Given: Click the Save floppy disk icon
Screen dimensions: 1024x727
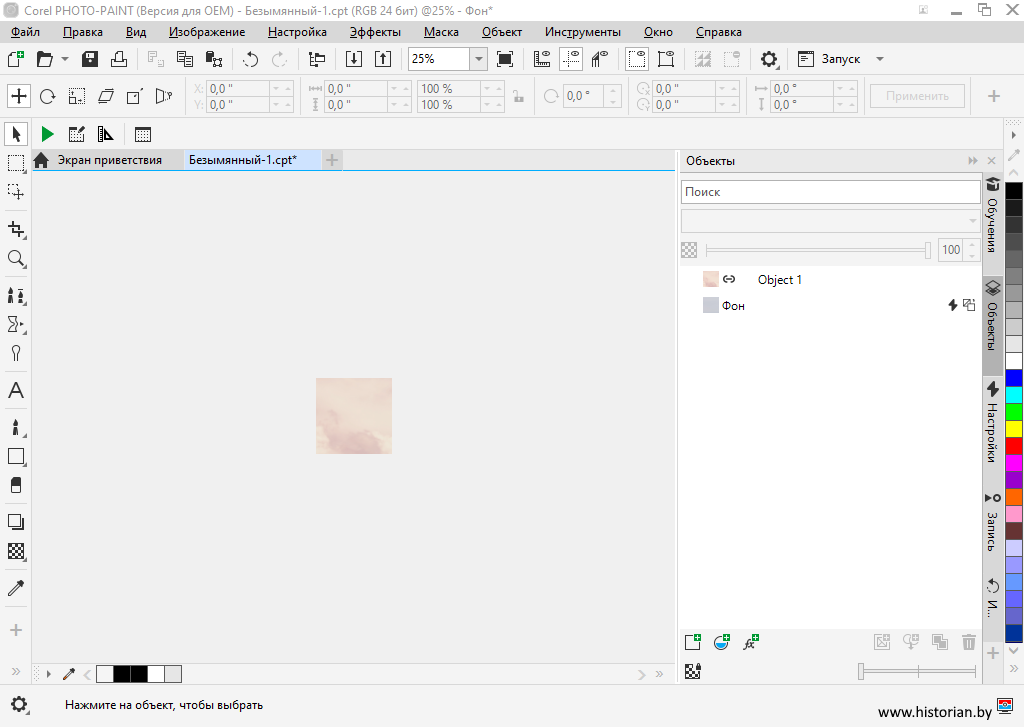Looking at the screenshot, I should pyautogui.click(x=90, y=59).
